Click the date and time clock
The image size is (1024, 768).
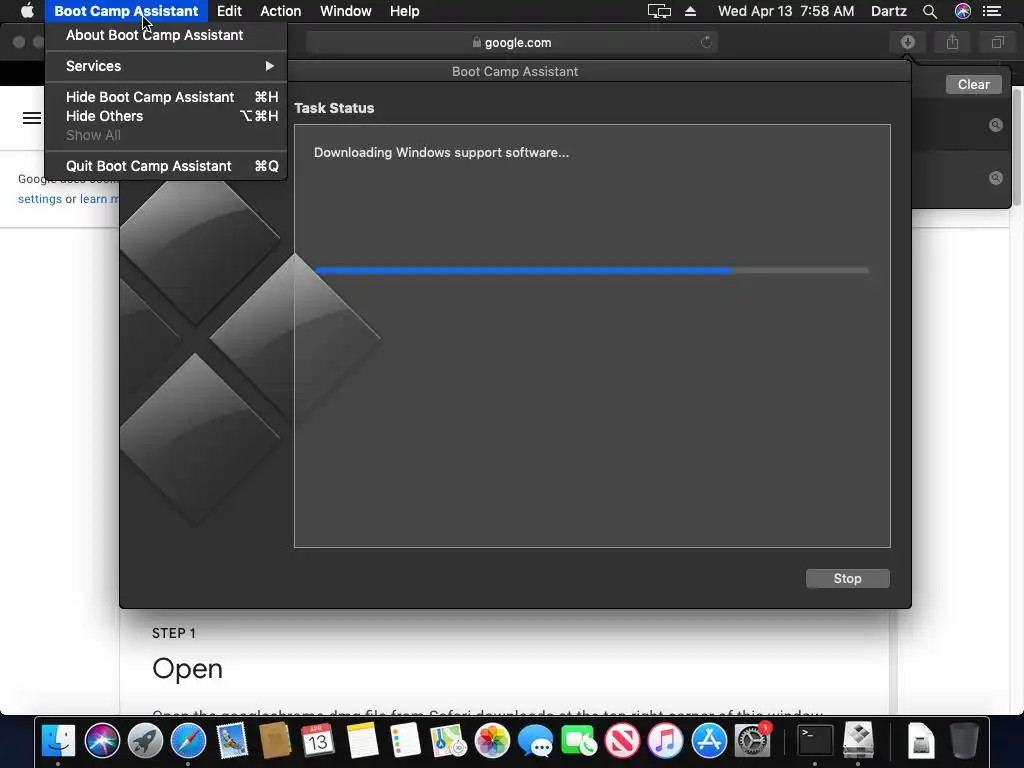tap(786, 11)
